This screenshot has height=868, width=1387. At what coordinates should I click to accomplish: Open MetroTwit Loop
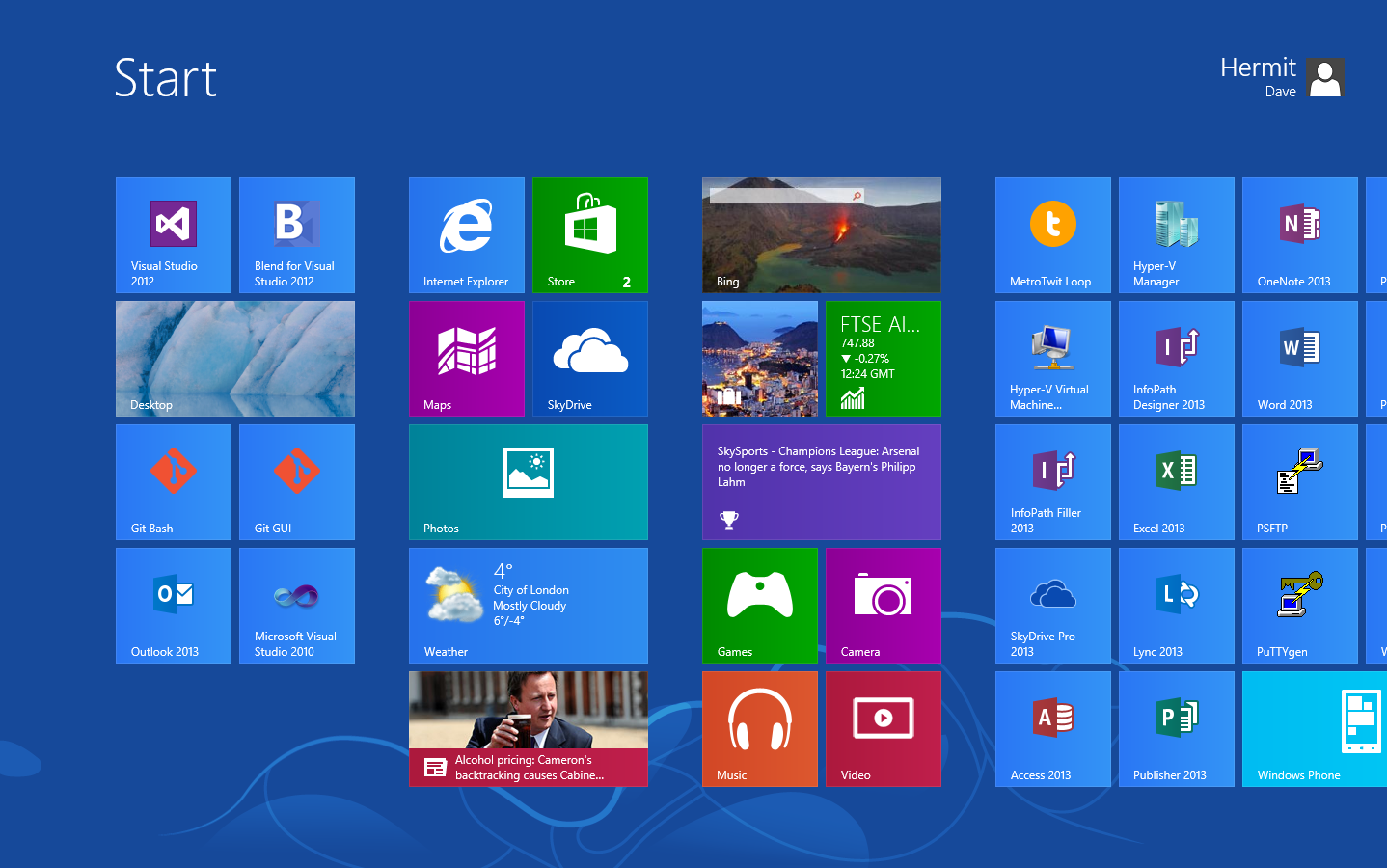[1053, 235]
